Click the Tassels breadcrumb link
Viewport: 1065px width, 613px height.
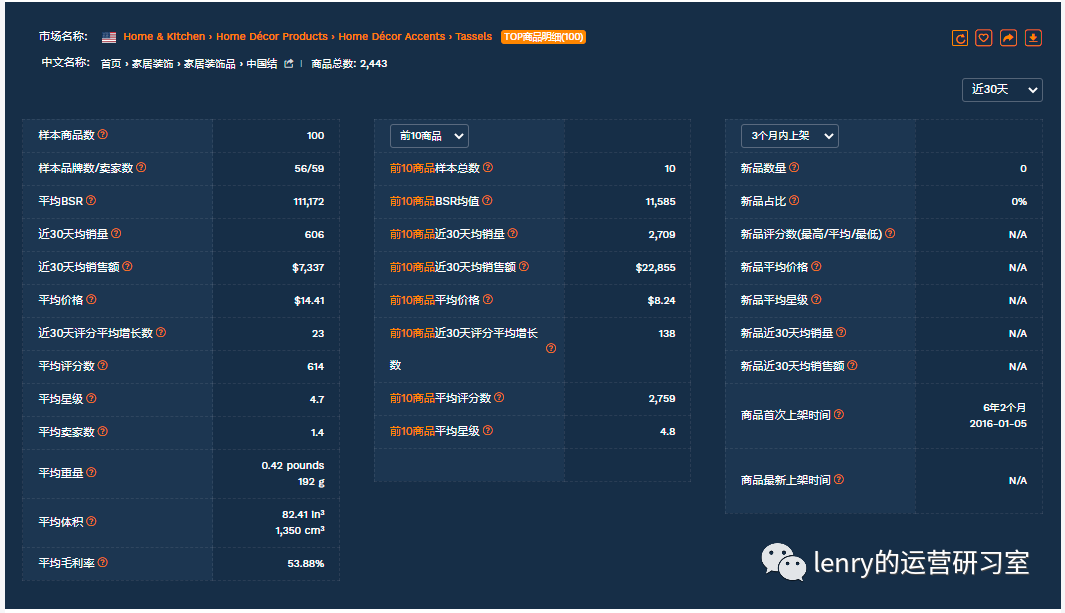tap(474, 36)
